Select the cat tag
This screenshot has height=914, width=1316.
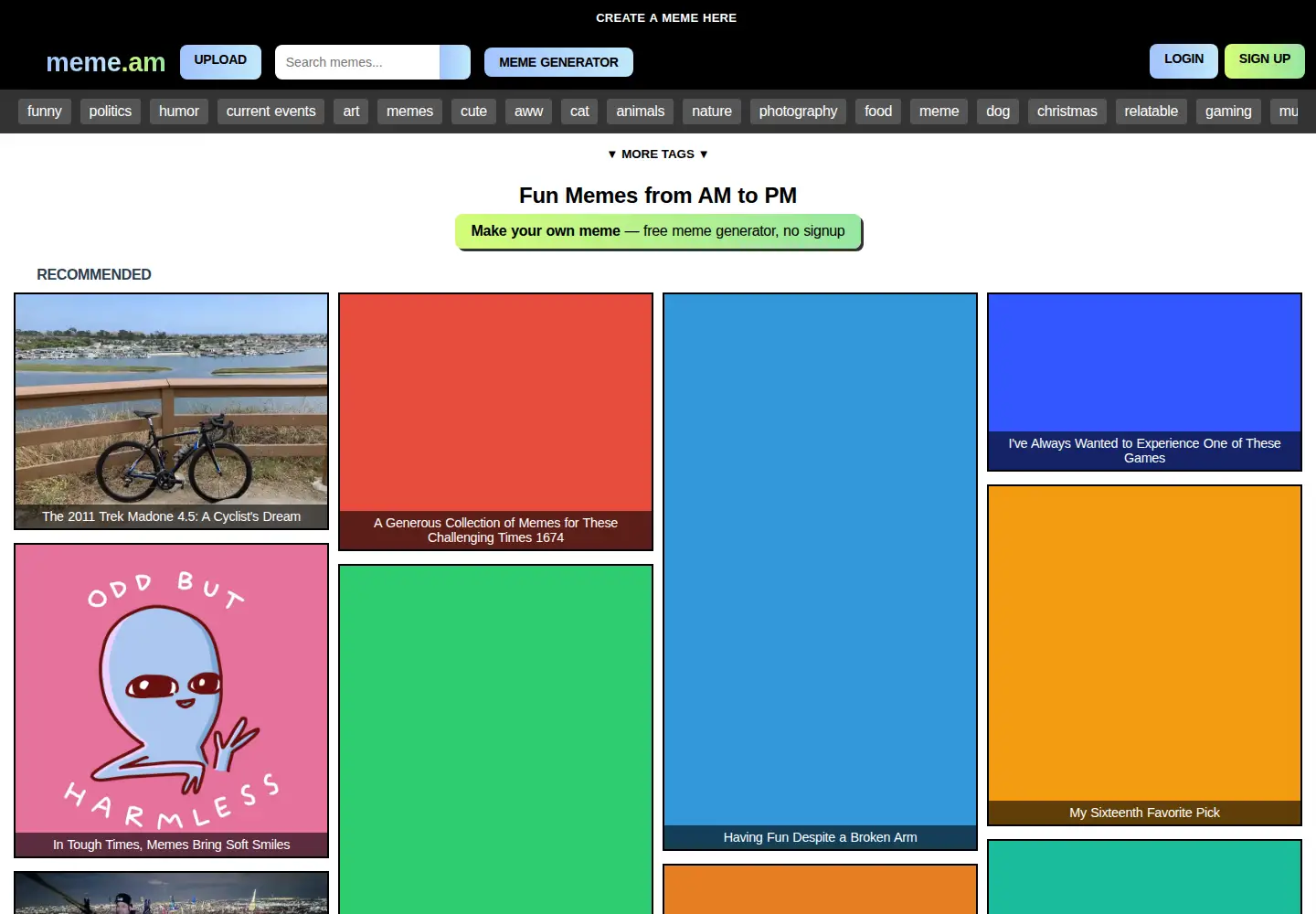579,112
